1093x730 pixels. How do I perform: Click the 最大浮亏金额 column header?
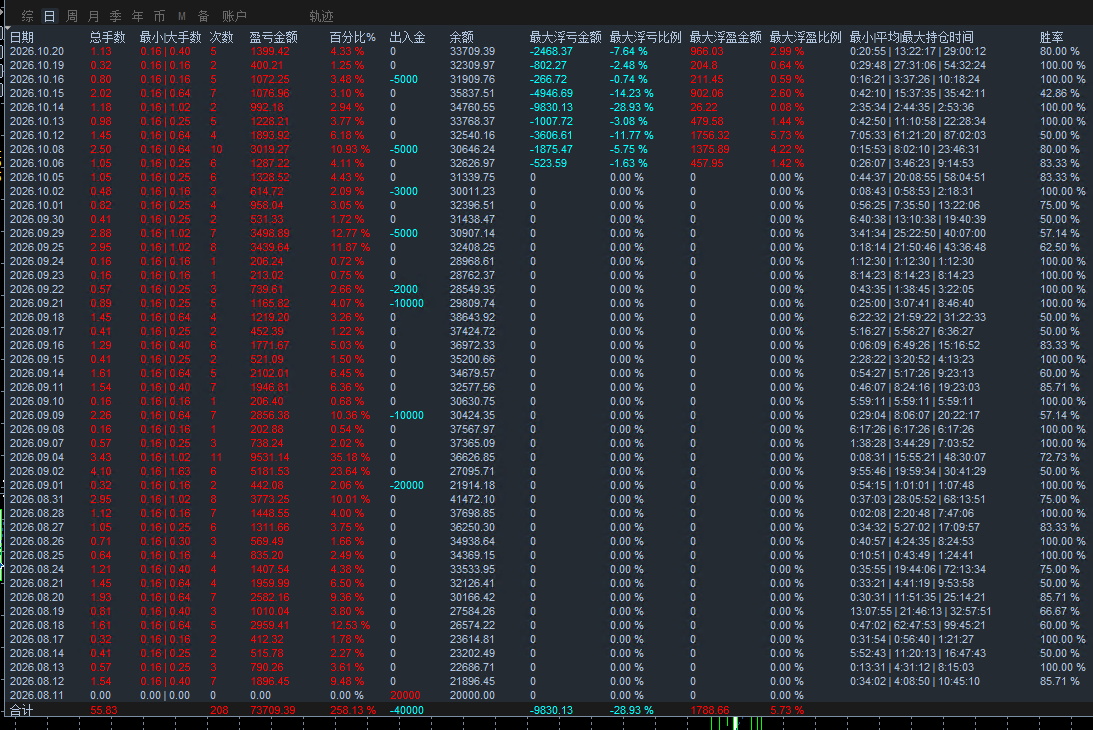565,38
